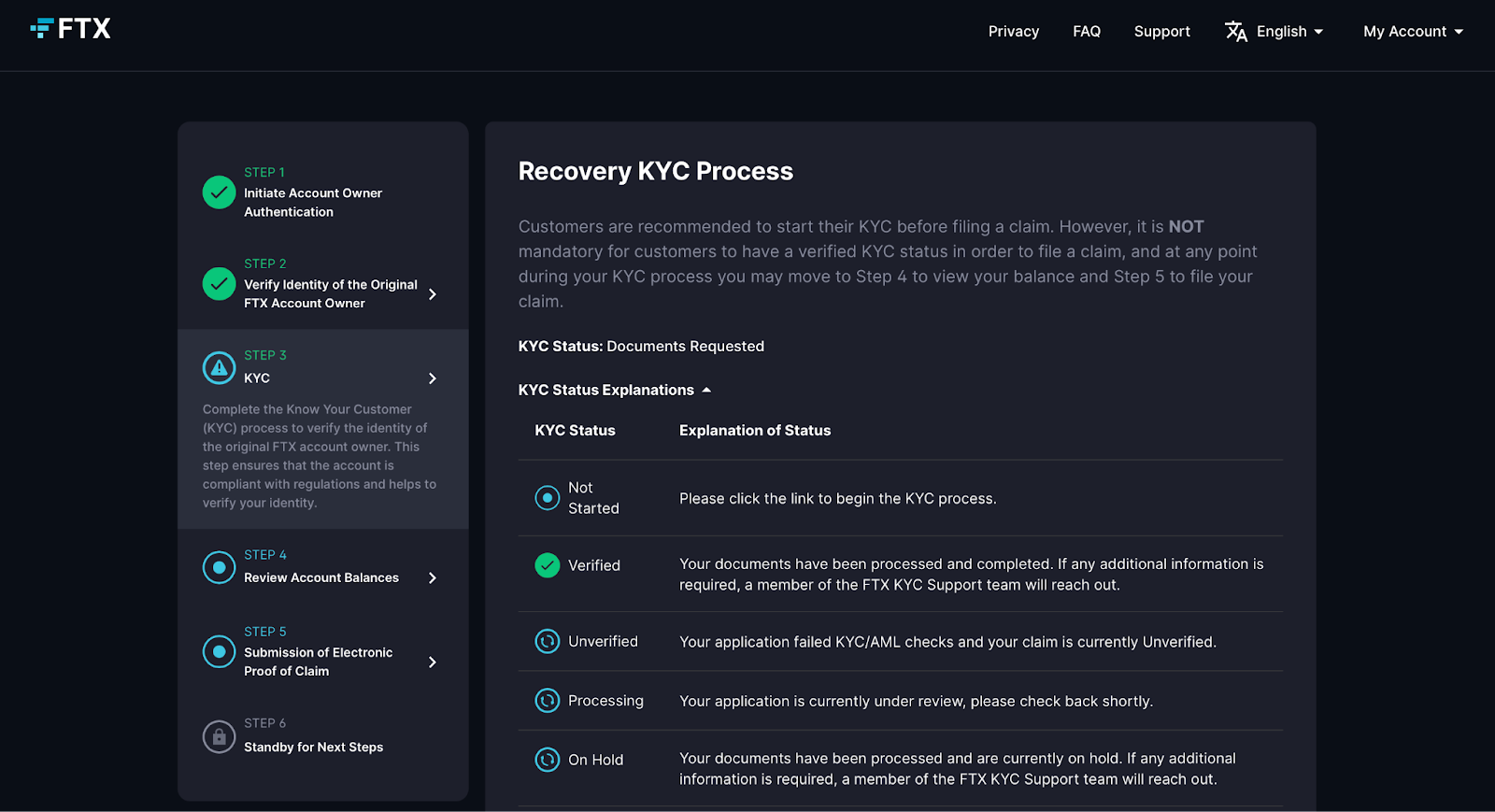Click the Processing status spinner icon
1495x812 pixels.
(x=548, y=701)
